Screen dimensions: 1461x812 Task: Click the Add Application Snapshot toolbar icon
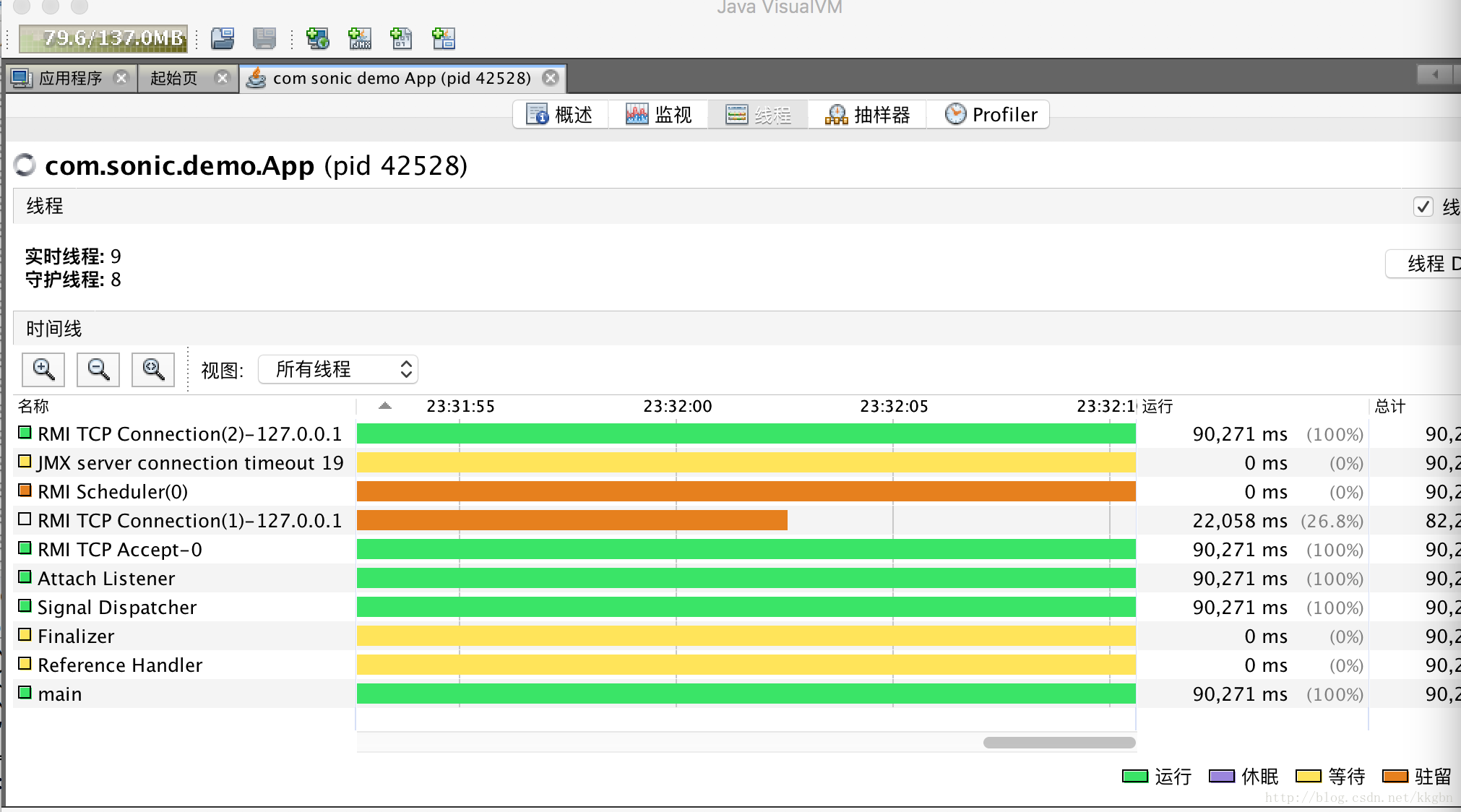[443, 38]
